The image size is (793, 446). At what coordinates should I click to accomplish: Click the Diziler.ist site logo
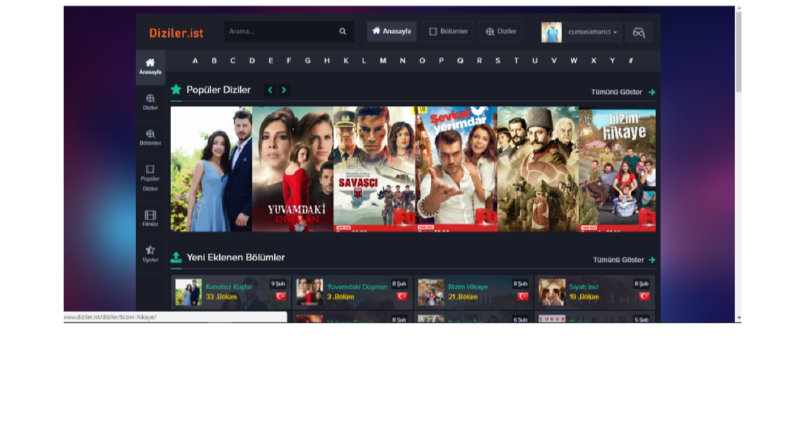pos(176,33)
